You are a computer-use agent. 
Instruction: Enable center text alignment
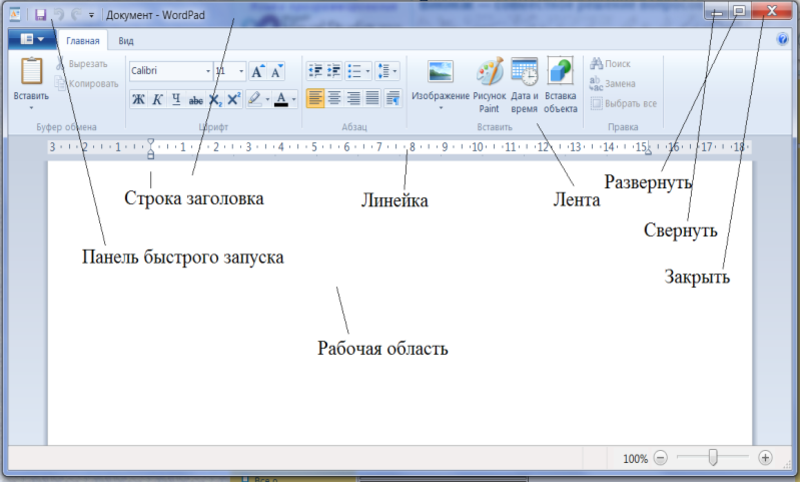pos(335,98)
